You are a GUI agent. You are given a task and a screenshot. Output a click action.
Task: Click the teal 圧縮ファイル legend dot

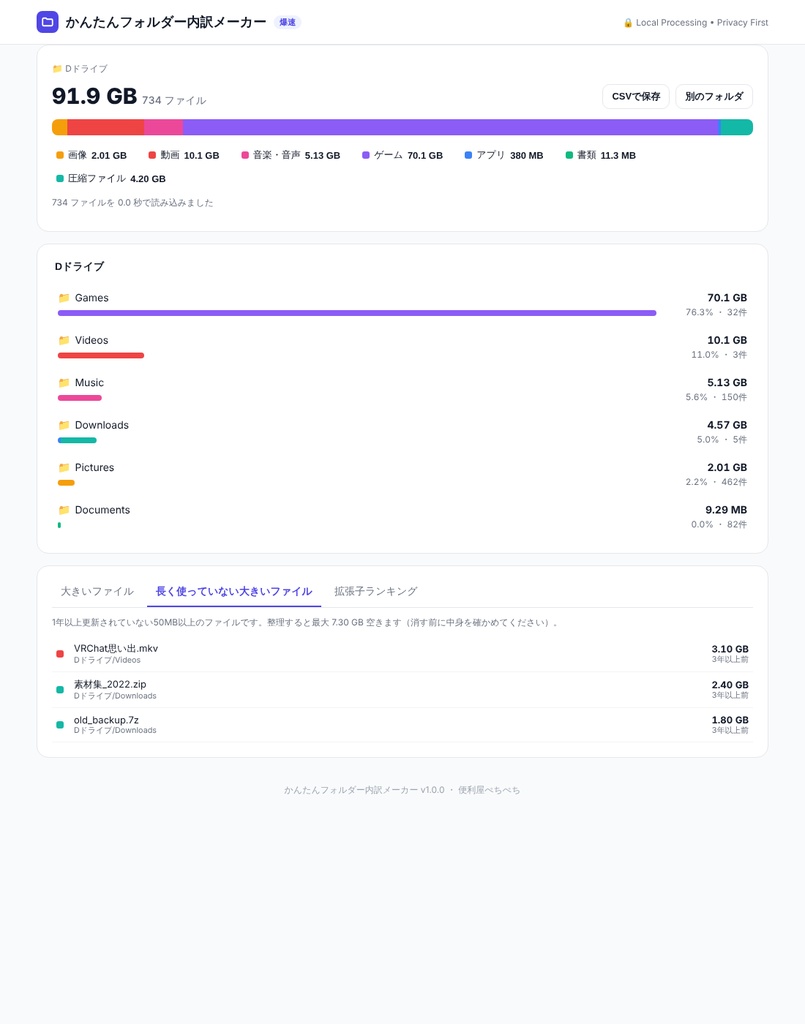(60, 178)
